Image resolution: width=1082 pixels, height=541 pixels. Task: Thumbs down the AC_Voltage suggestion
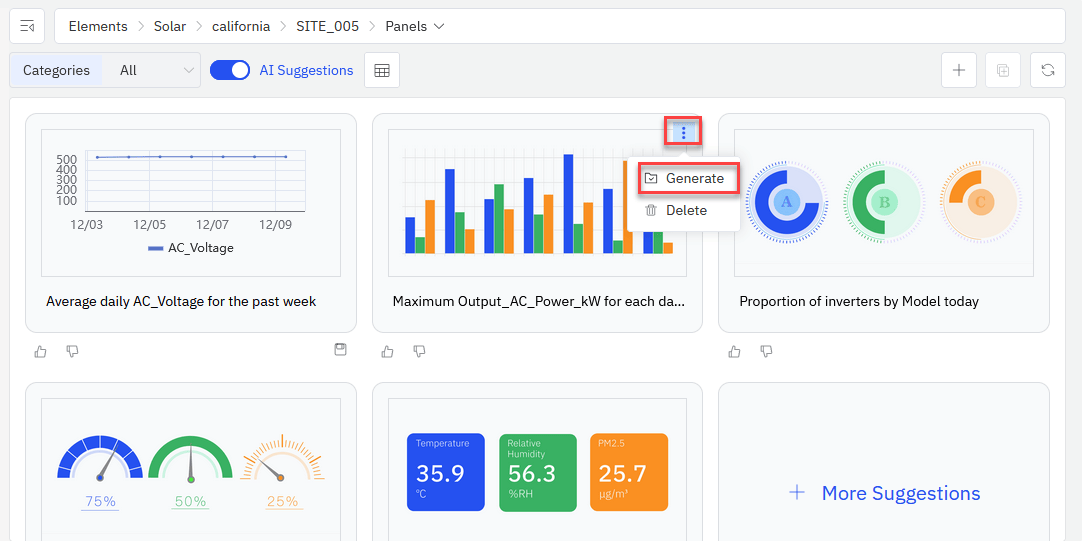[x=72, y=351]
